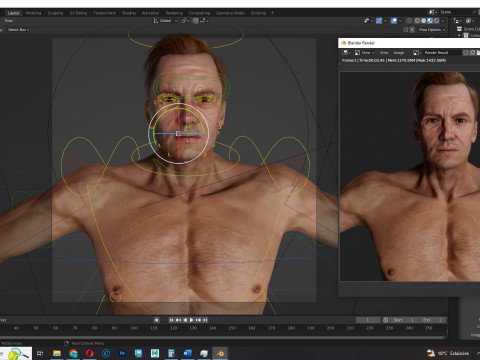Open the Global transform orientation dropdown
The height and width of the screenshot is (360, 480).
click(165, 21)
